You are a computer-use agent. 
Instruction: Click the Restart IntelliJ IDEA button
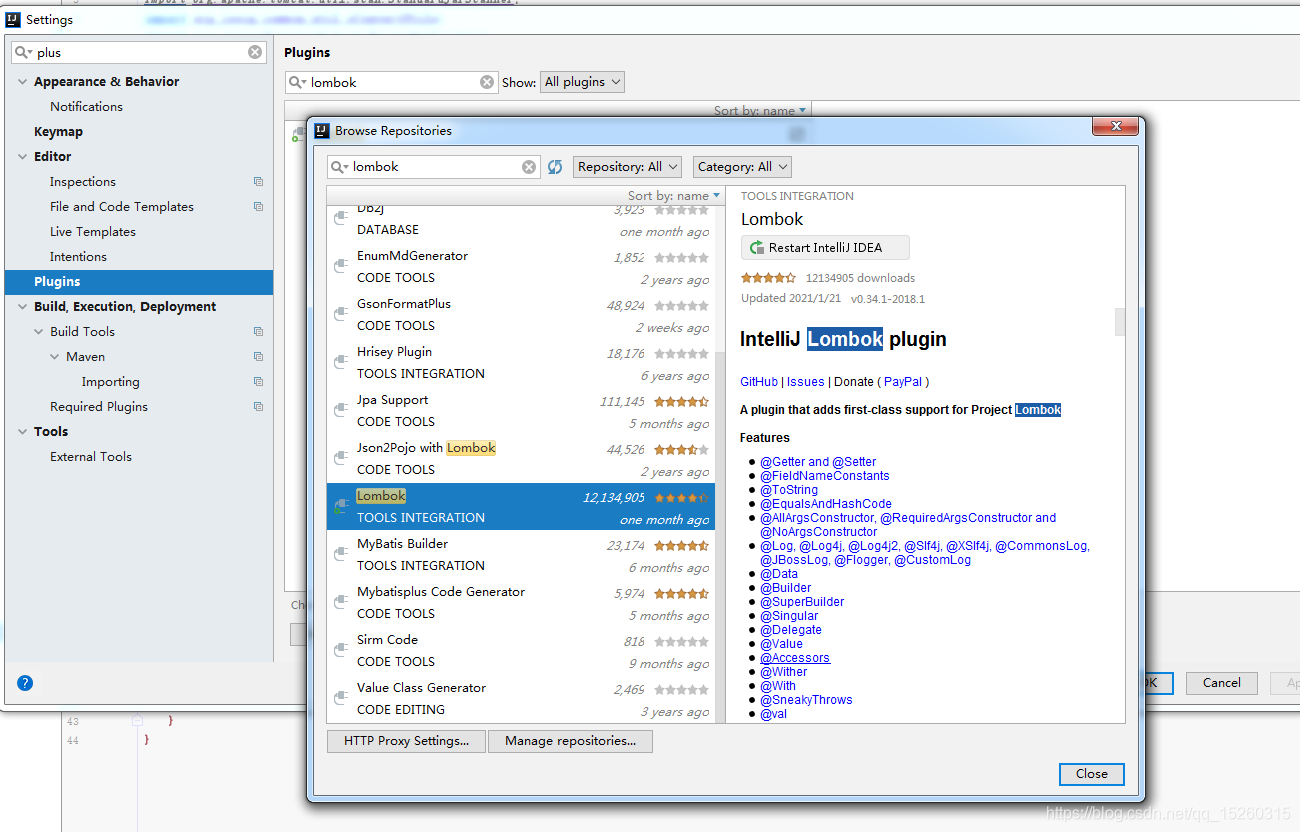pos(825,248)
